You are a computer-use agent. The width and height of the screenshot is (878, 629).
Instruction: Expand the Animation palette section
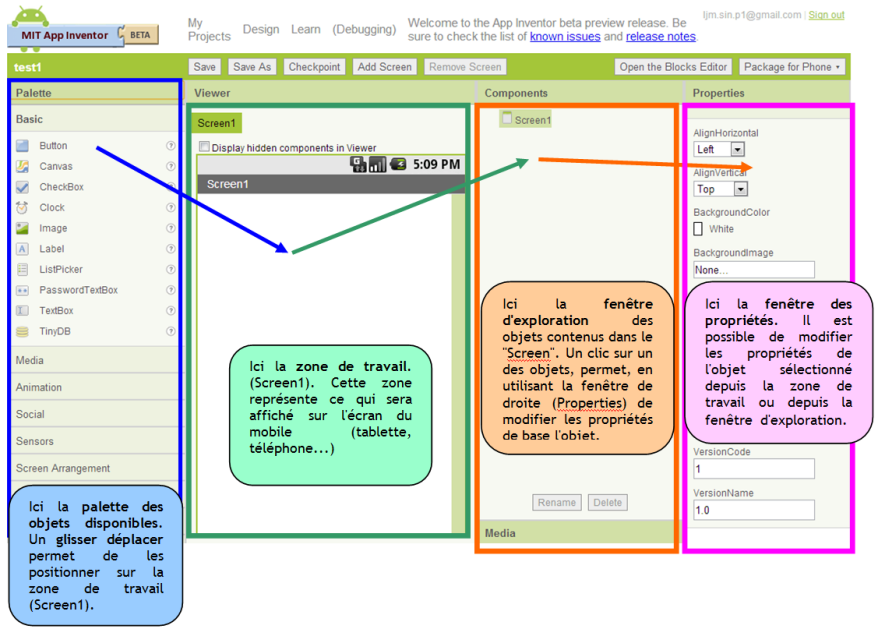94,387
